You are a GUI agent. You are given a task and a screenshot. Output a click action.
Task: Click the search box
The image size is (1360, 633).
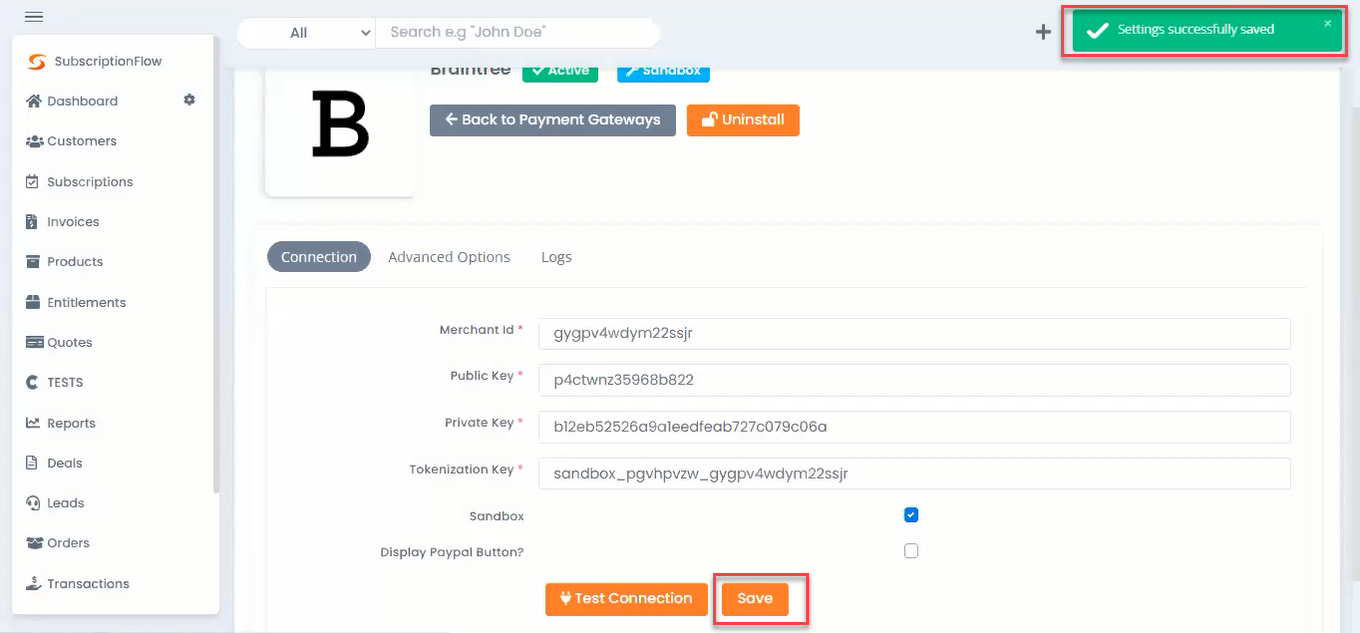click(x=518, y=32)
